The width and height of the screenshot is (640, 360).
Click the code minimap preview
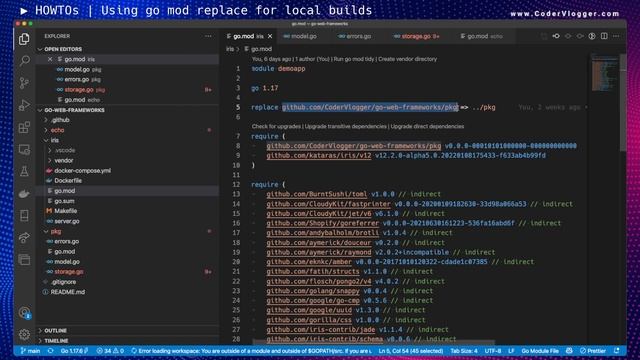(x=604, y=73)
